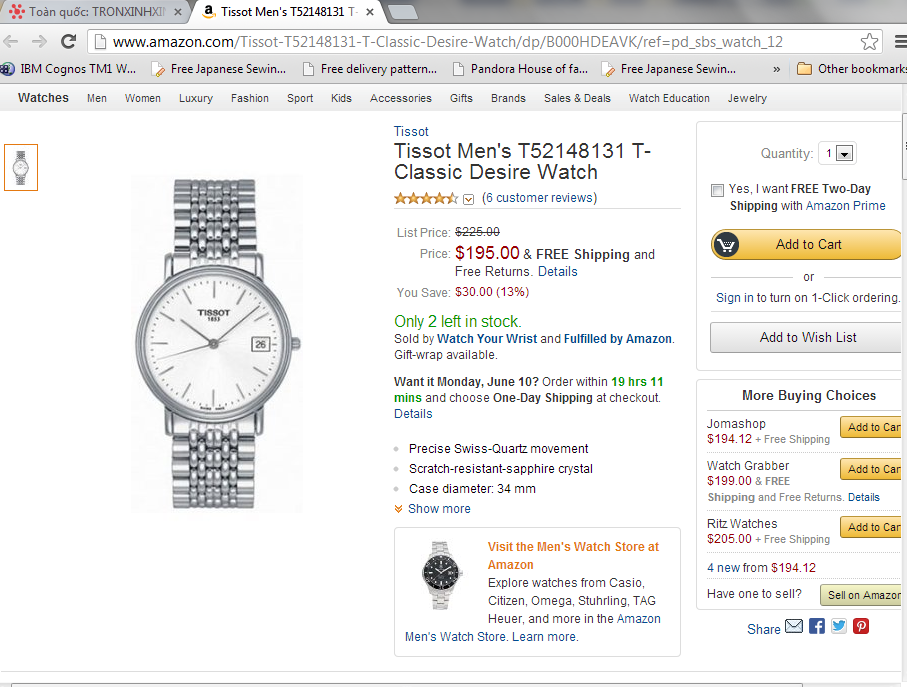
Task: Enable FREE Two-Day Shipping checkbox
Action: (717, 189)
